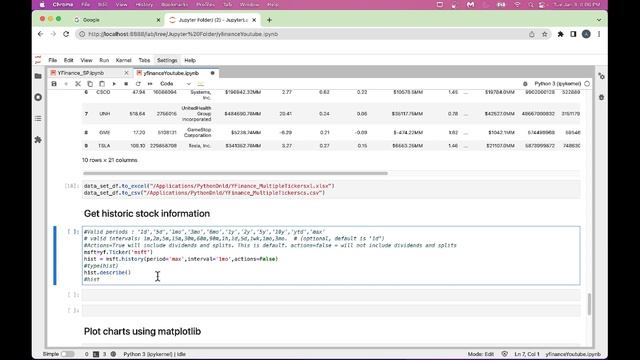The image size is (640, 360).
Task: Open the extension manager puzzle icon
Action: [x=38, y=140]
